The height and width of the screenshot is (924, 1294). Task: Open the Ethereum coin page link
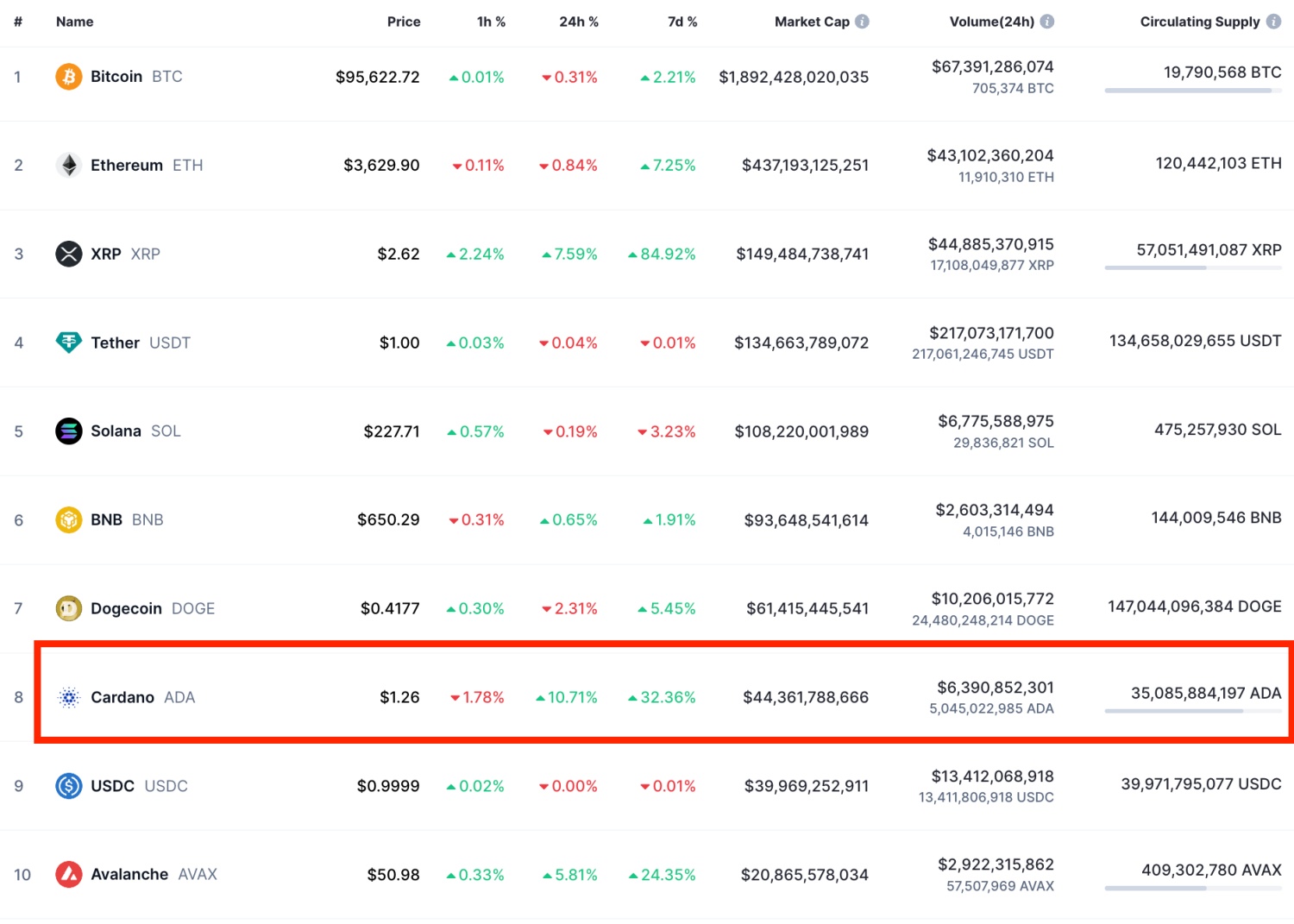point(127,165)
